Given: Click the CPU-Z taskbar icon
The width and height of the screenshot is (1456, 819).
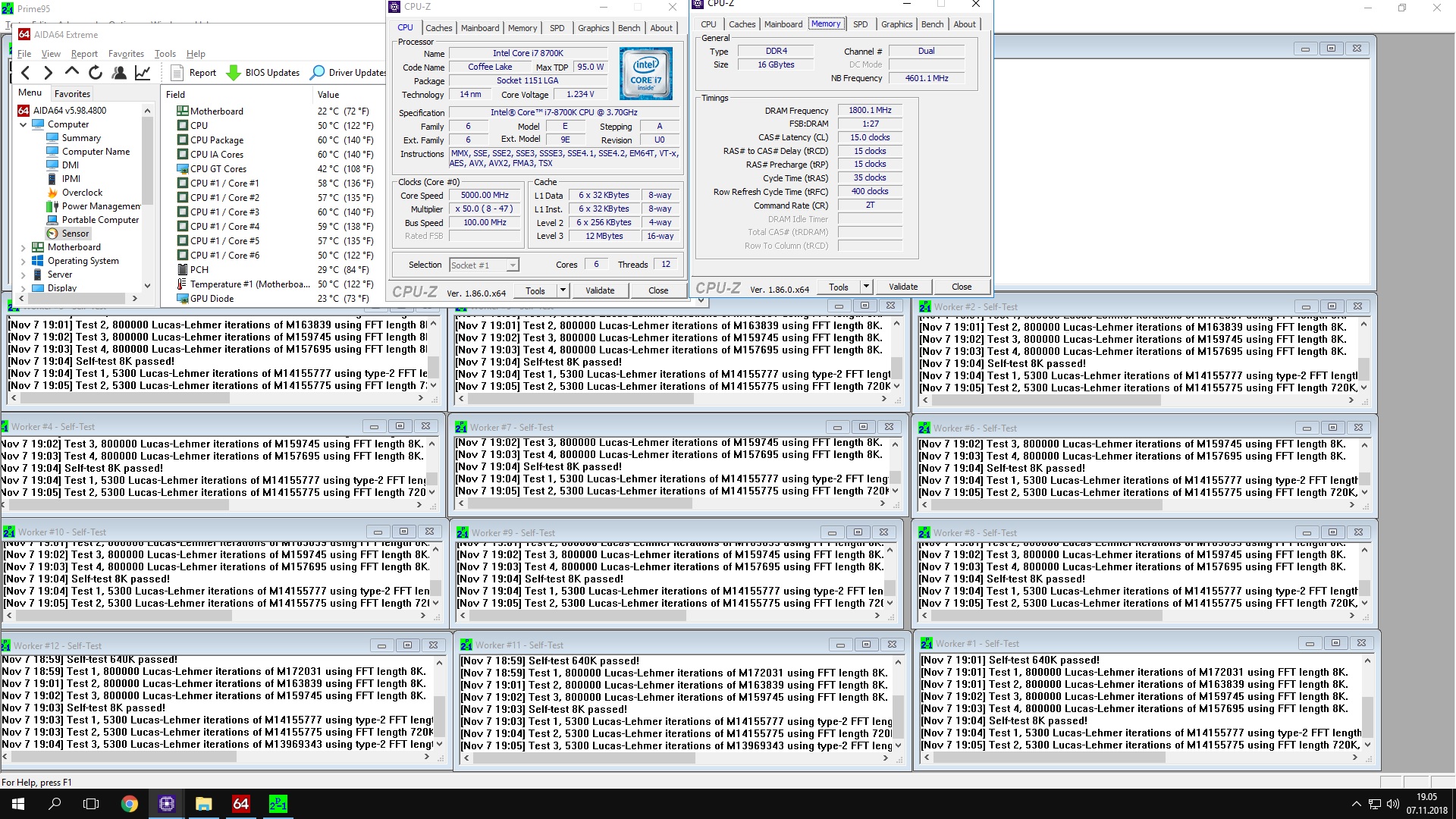Looking at the screenshot, I should tap(167, 804).
